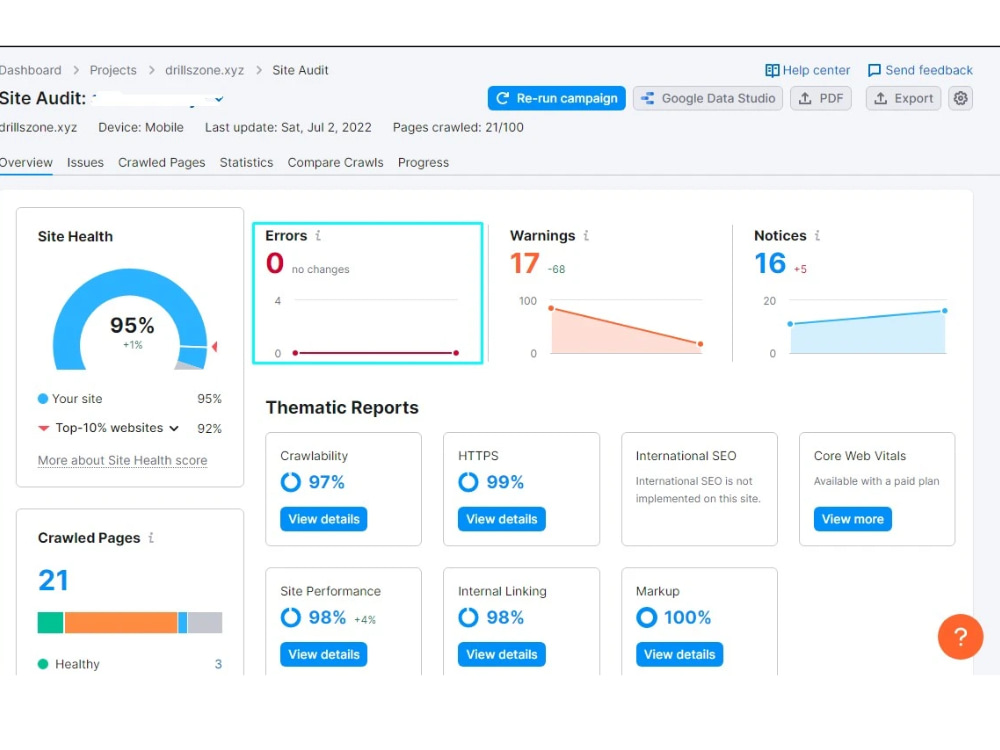The width and height of the screenshot is (1000, 750).
Task: Click the Healthy legend entry
Action: [x=69, y=664]
